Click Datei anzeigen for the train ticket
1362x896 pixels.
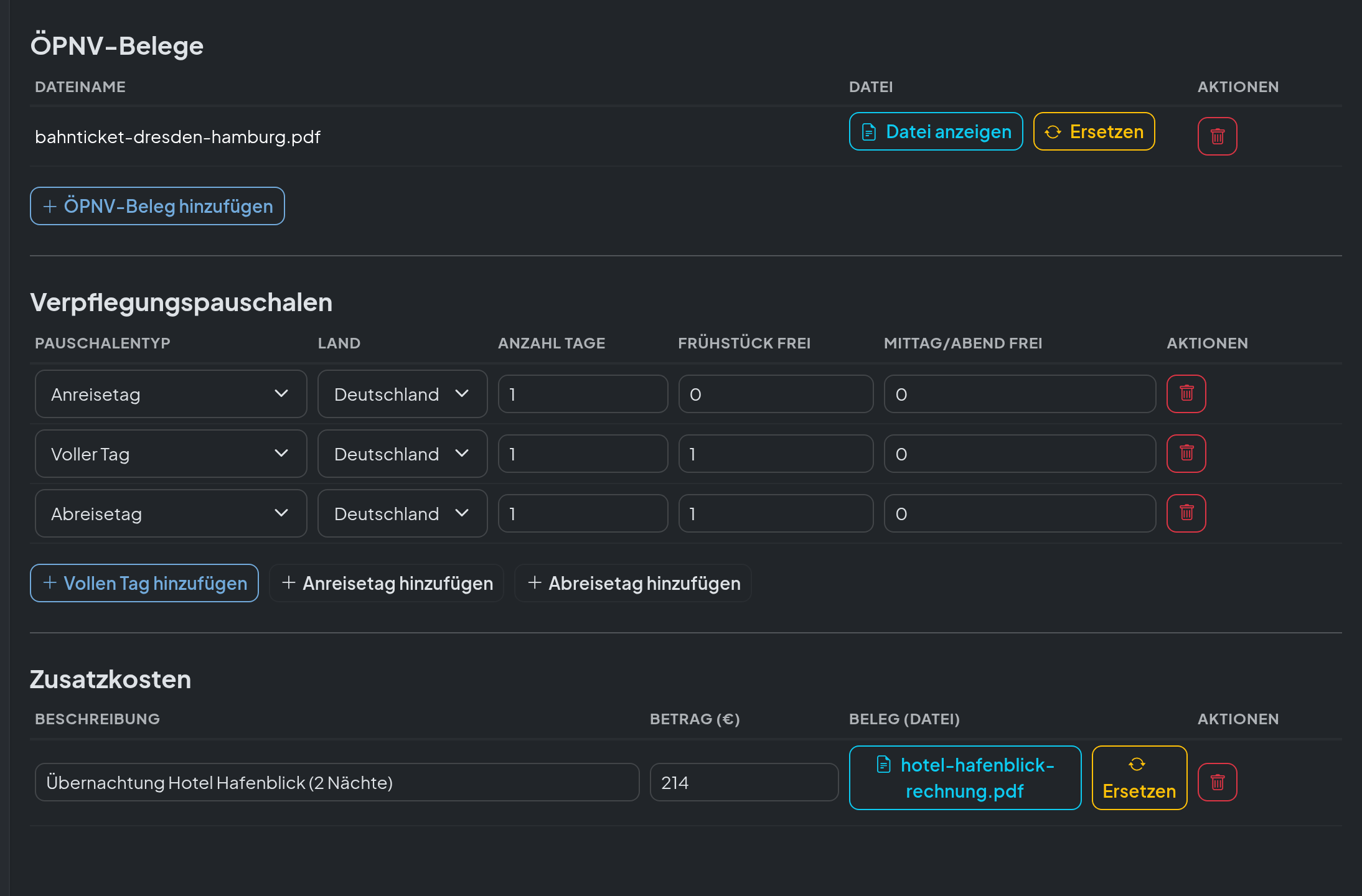pos(936,131)
